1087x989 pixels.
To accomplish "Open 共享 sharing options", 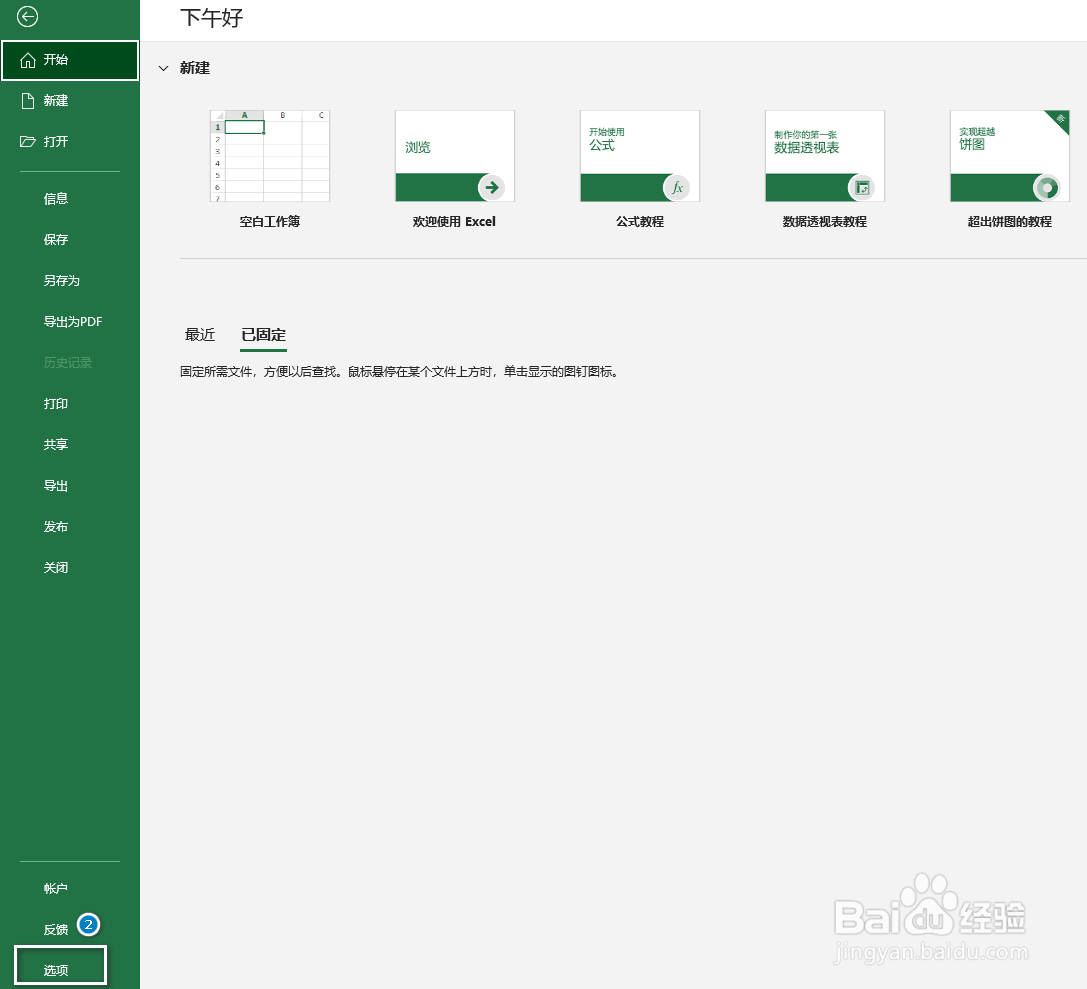I will pos(57,444).
